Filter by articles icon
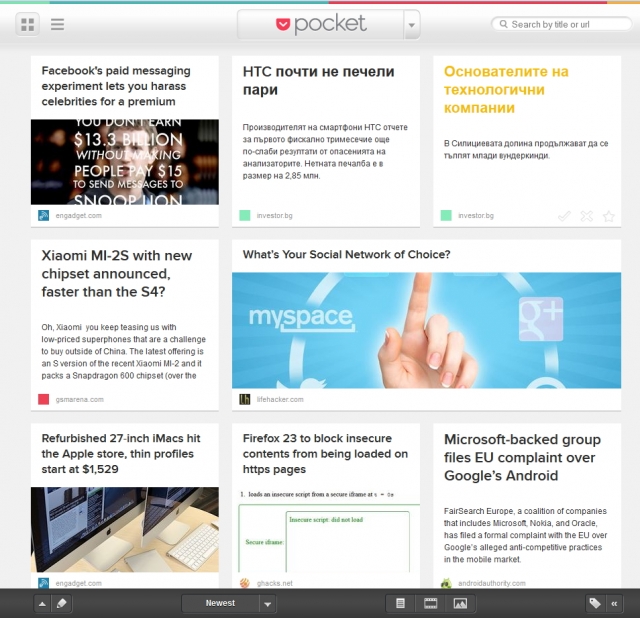Image resolution: width=640 pixels, height=618 pixels. [x=401, y=603]
